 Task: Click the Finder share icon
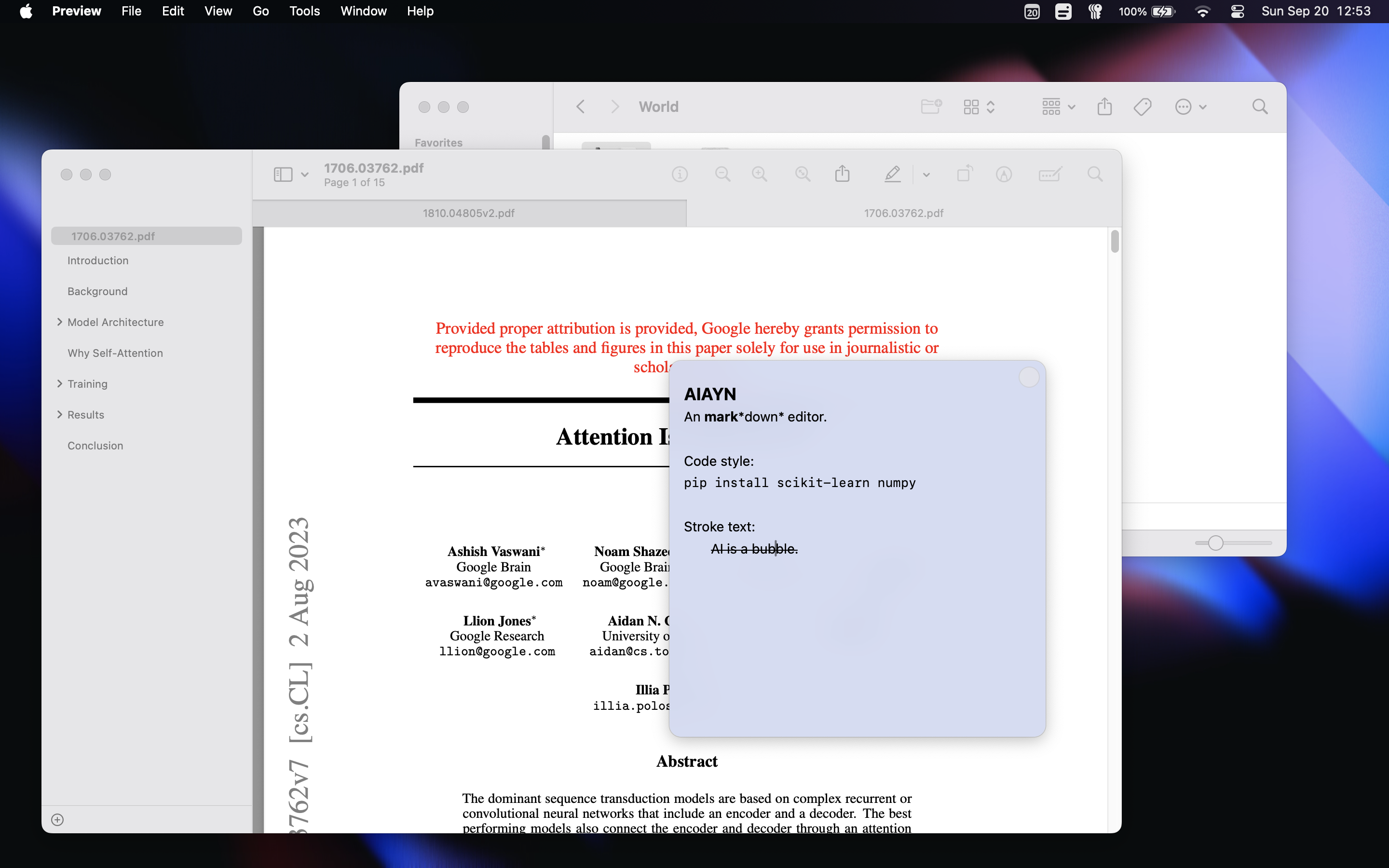coord(1104,106)
